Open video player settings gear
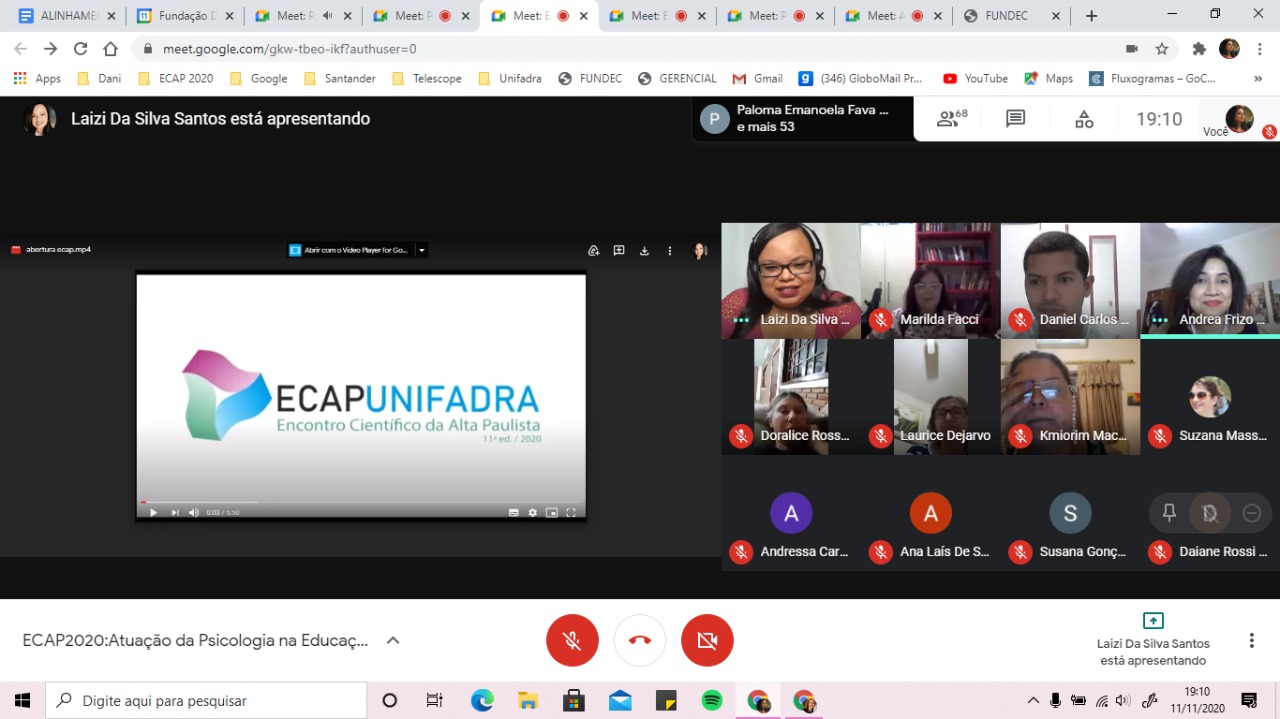 533,512
